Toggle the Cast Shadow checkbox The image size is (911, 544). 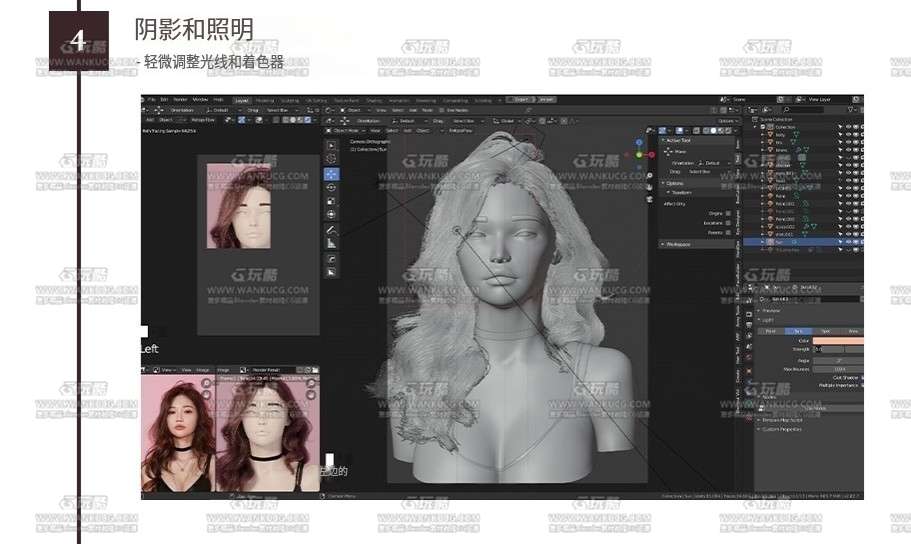click(862, 378)
